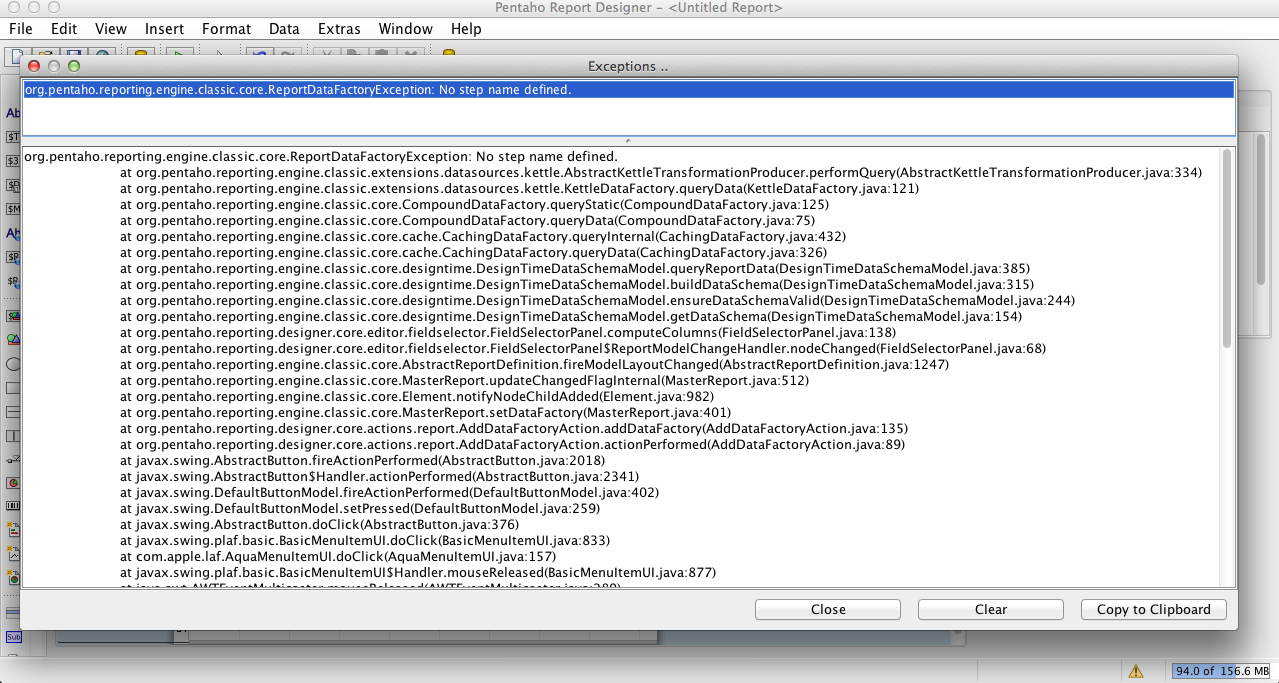Select the Horizontal-line element in the palette

pos(13,412)
